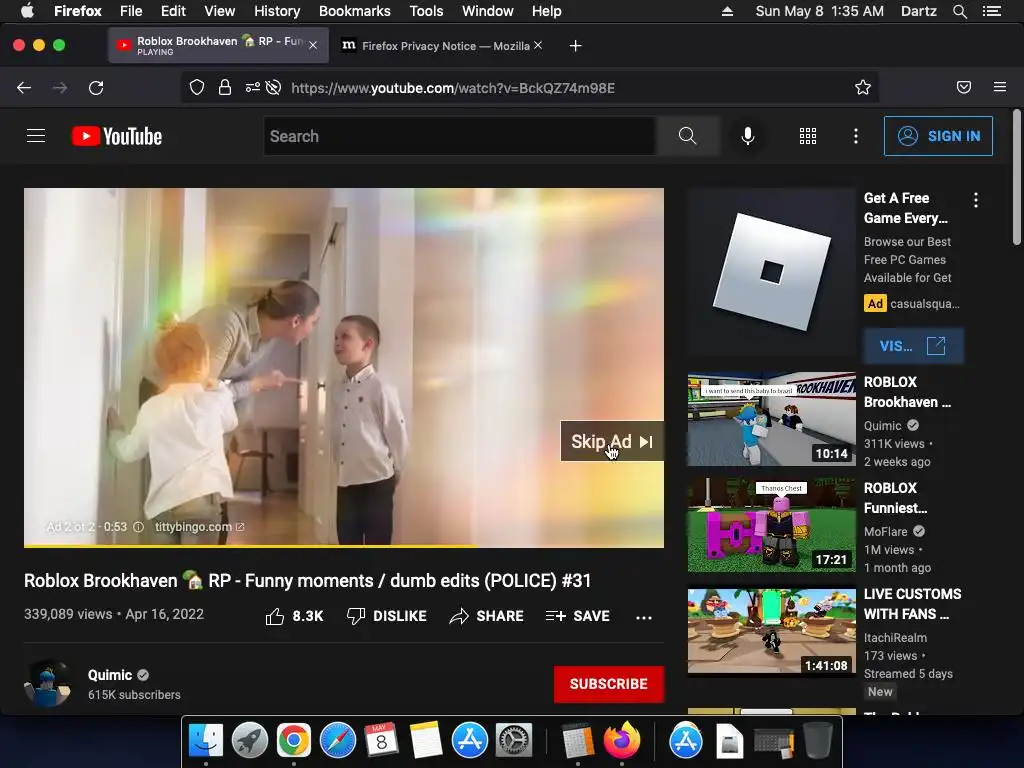Click the red SUBSCRIBE button
The image size is (1024, 768).
609,684
